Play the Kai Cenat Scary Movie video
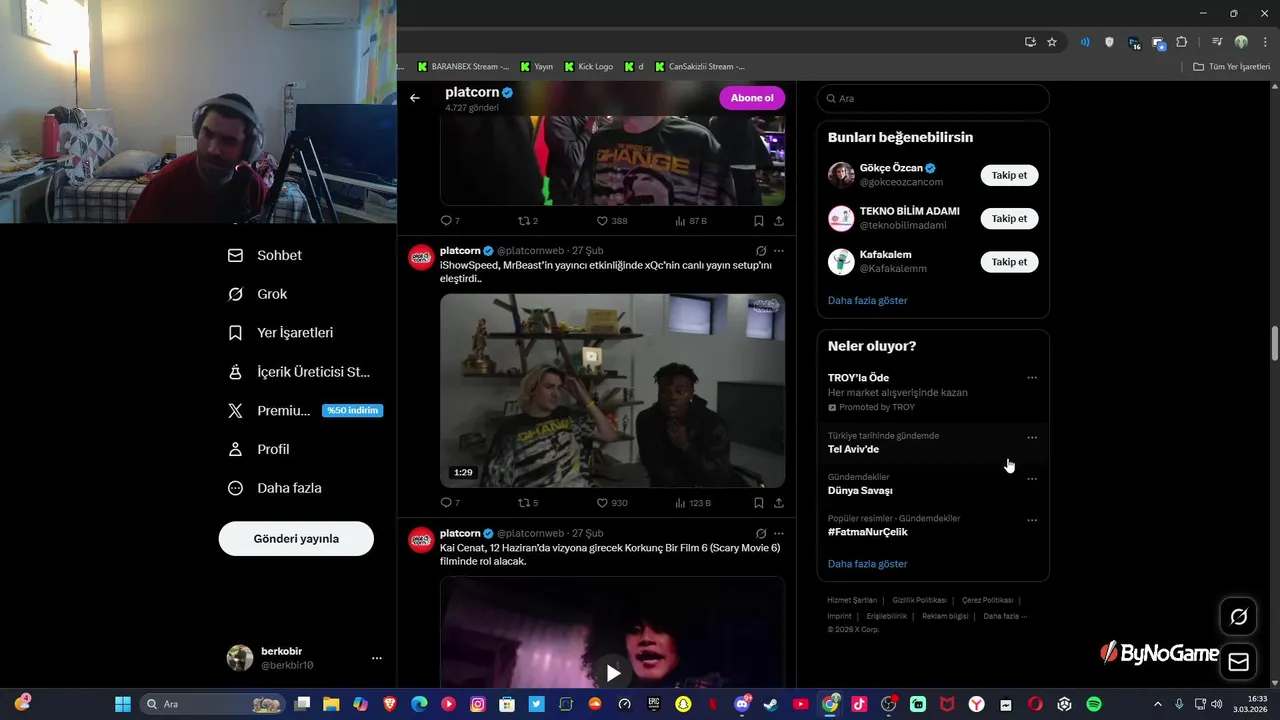The image size is (1280, 720). click(613, 673)
